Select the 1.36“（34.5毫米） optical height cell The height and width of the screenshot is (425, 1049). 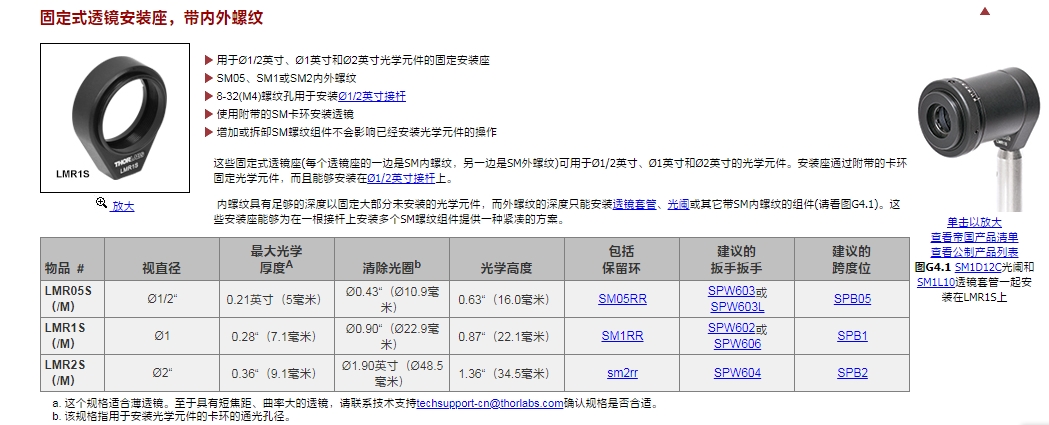pos(507,373)
